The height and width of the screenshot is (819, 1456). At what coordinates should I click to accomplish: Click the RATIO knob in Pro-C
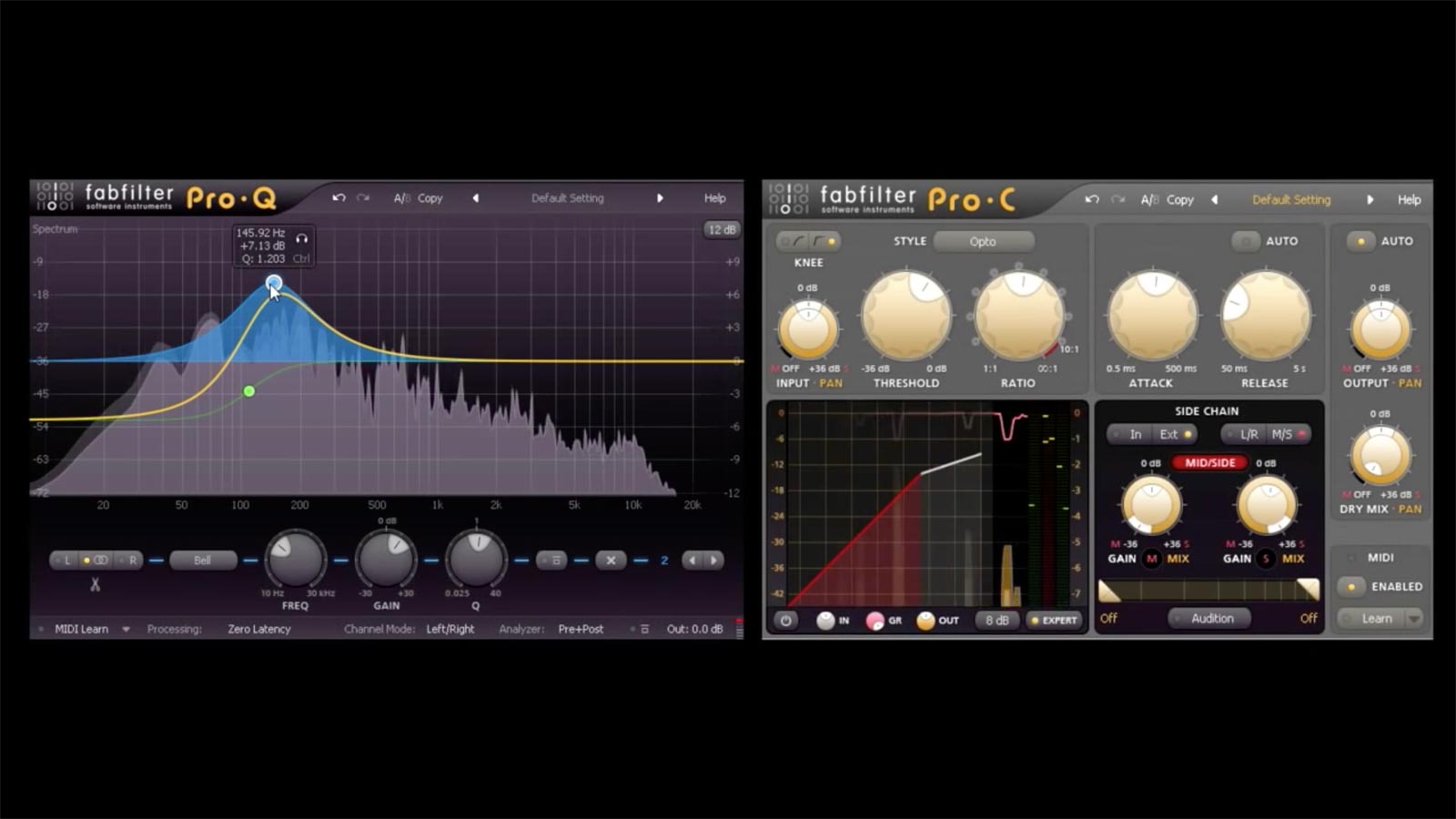point(1019,316)
